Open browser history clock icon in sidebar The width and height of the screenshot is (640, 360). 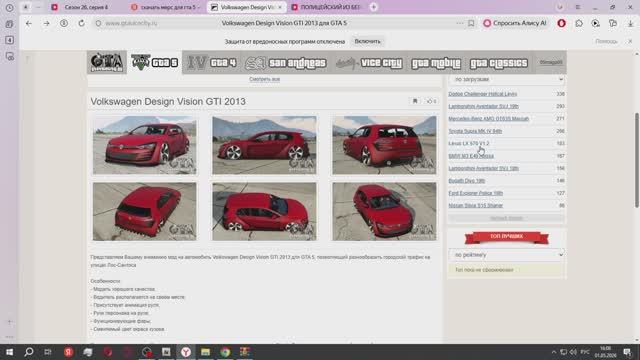[9, 7]
